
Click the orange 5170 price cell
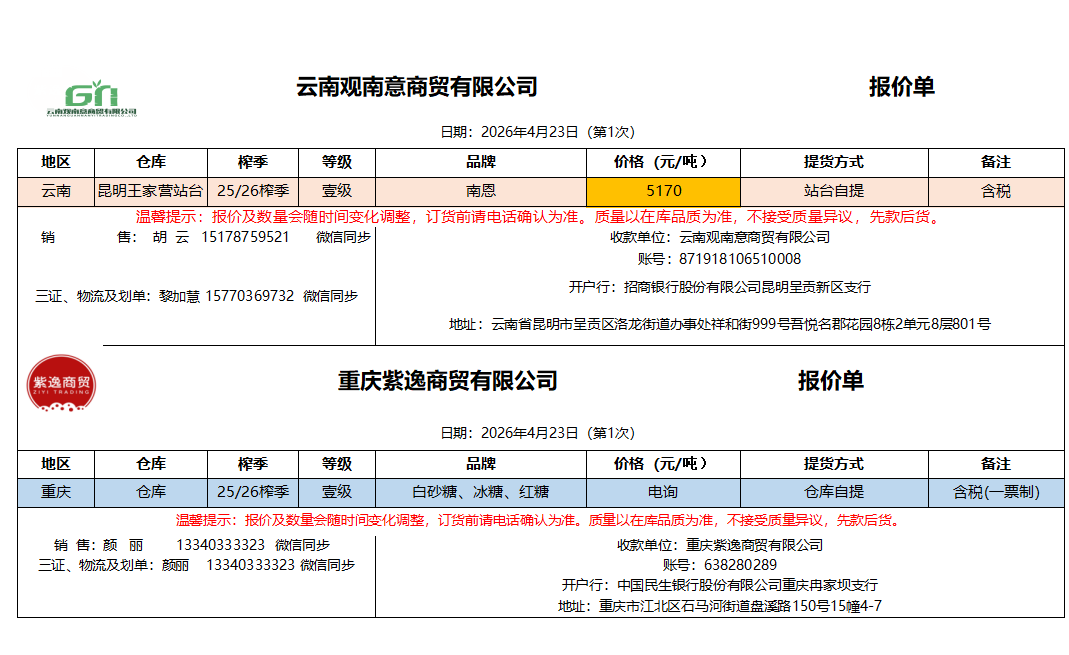(663, 192)
